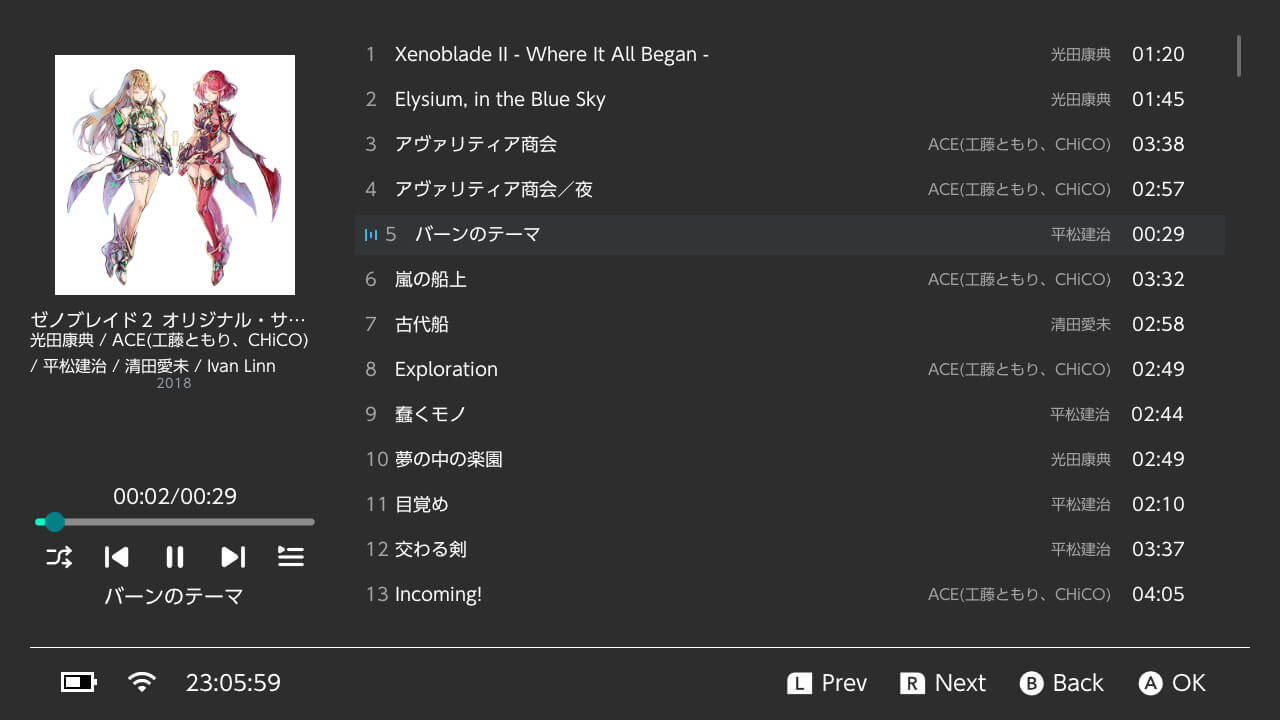The height and width of the screenshot is (720, 1280).
Task: Open the playlist queue icon
Action: 291,557
